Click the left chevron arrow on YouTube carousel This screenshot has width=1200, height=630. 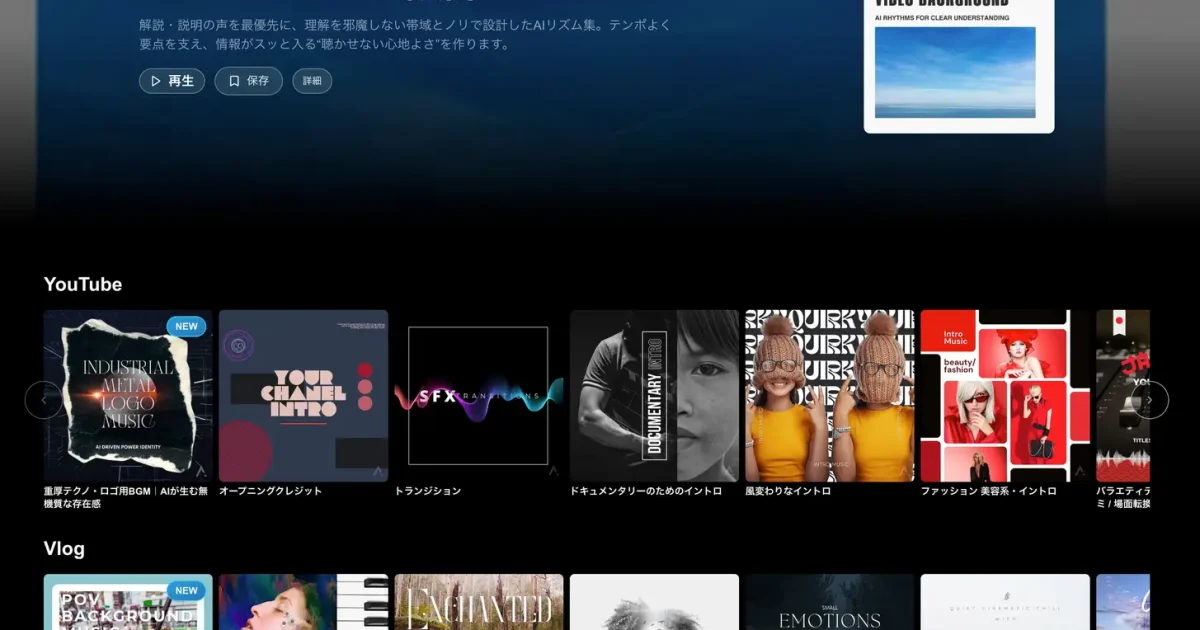[45, 399]
